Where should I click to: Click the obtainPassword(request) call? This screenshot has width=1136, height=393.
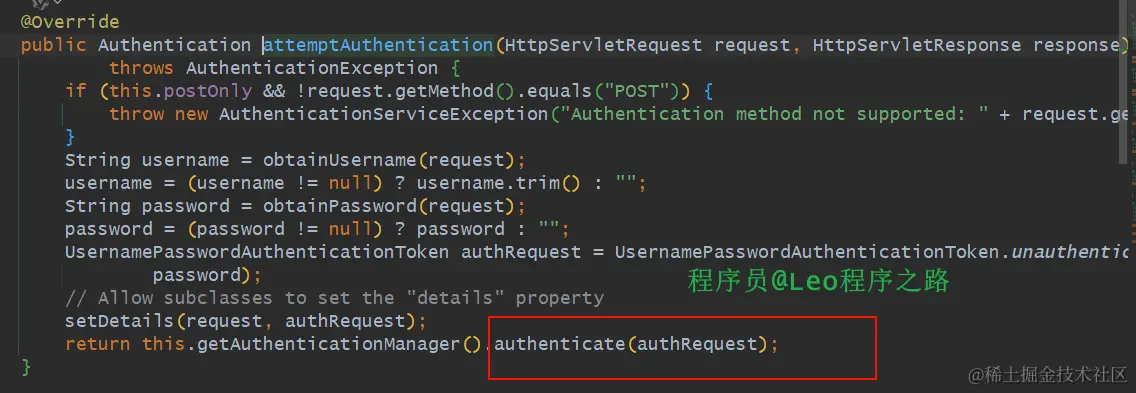coord(390,207)
